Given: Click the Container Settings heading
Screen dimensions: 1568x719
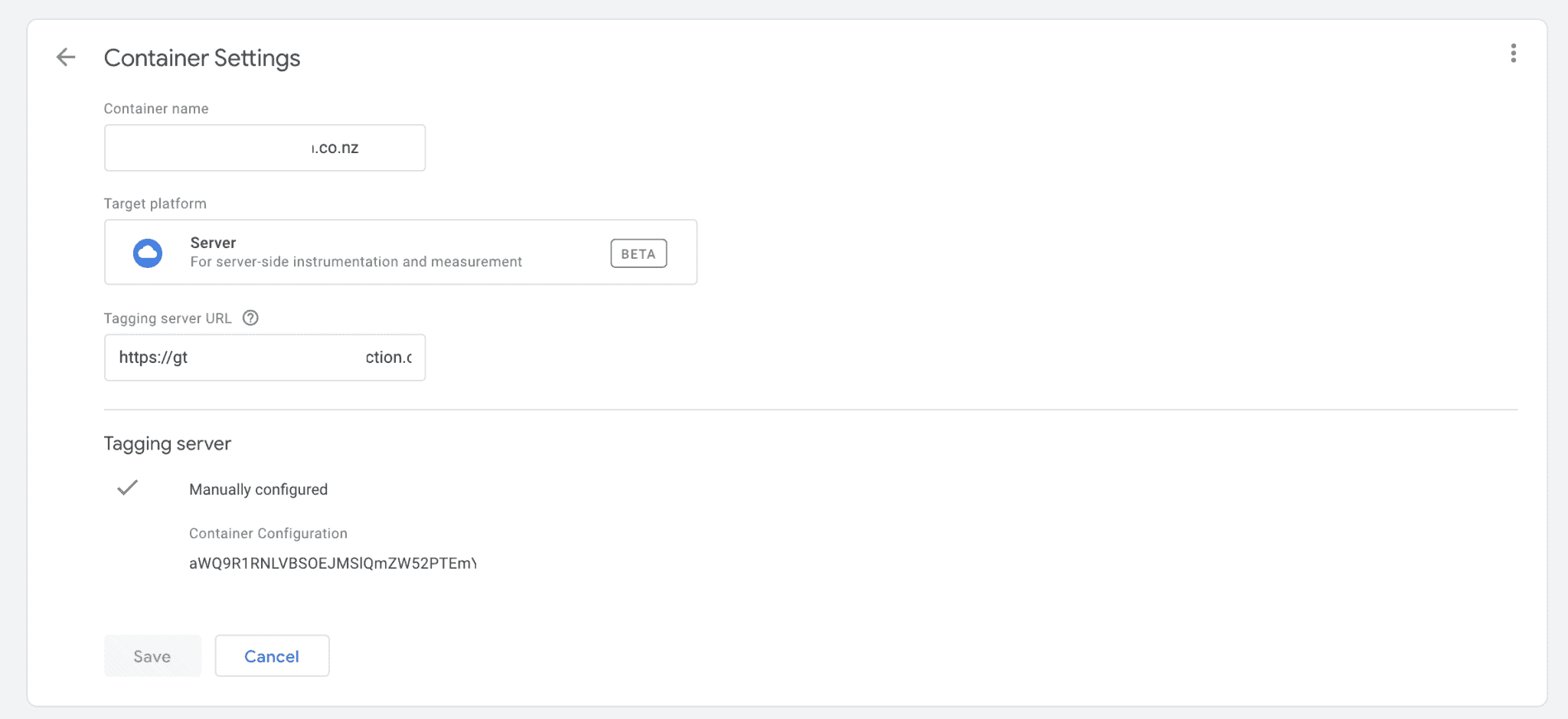Looking at the screenshot, I should [x=202, y=57].
